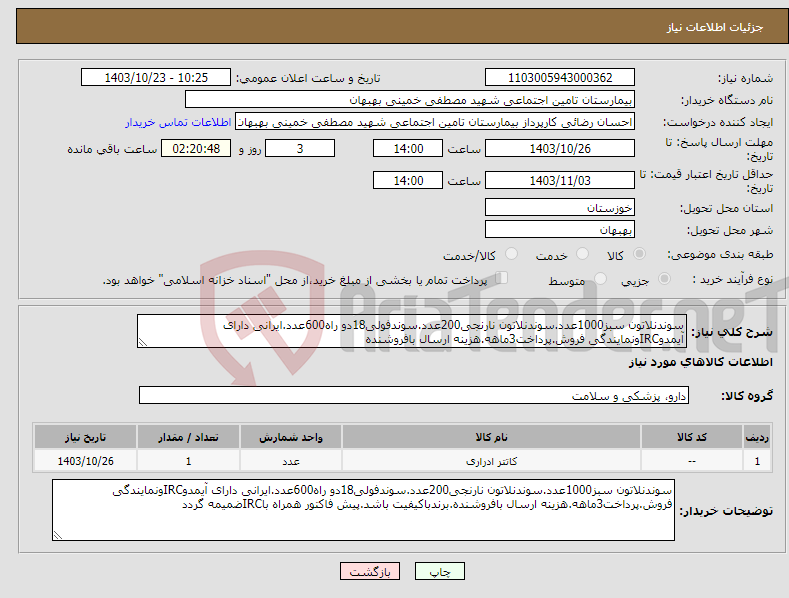Screen dimensions: 789x598
Task: Click the نام دستگاه خریدار field
Action: tap(410, 100)
